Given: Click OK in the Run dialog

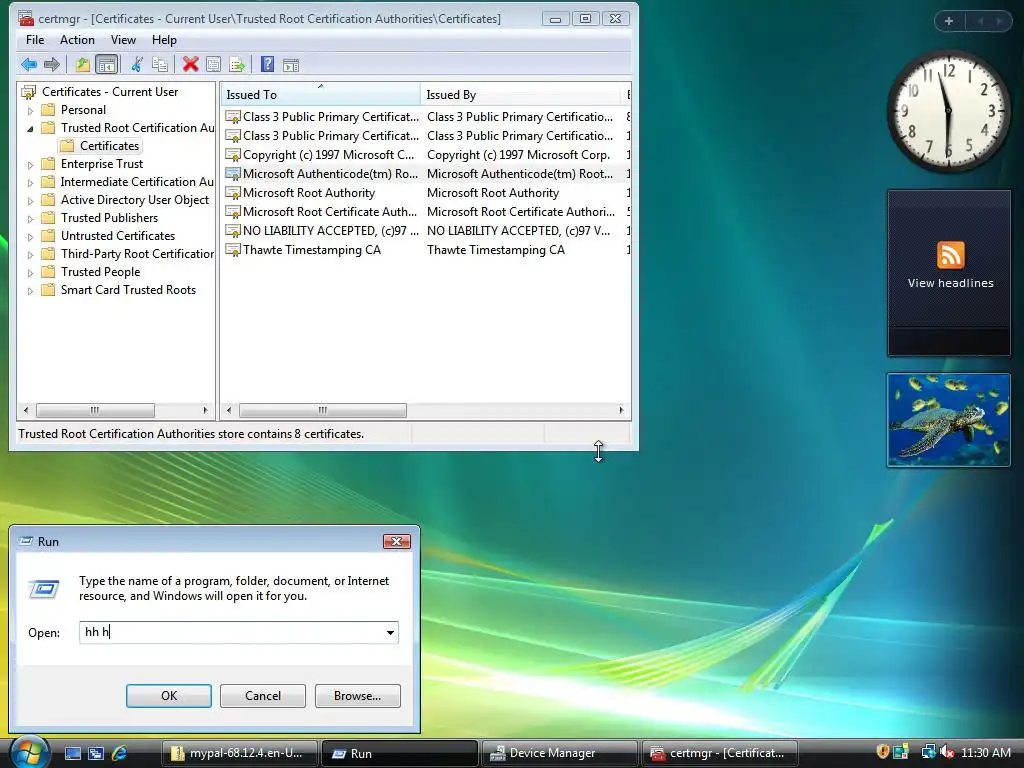Looking at the screenshot, I should pos(168,696).
